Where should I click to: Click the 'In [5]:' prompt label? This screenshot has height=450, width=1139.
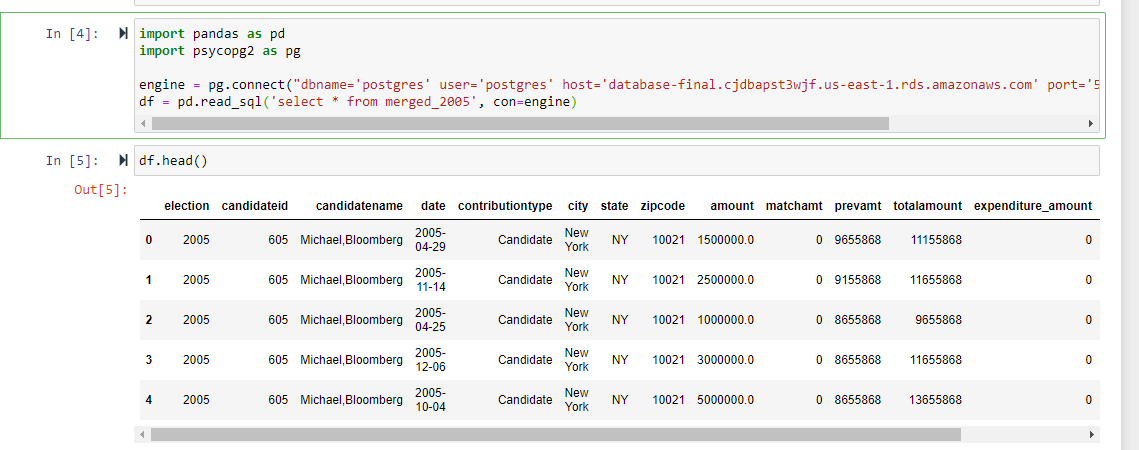73,160
